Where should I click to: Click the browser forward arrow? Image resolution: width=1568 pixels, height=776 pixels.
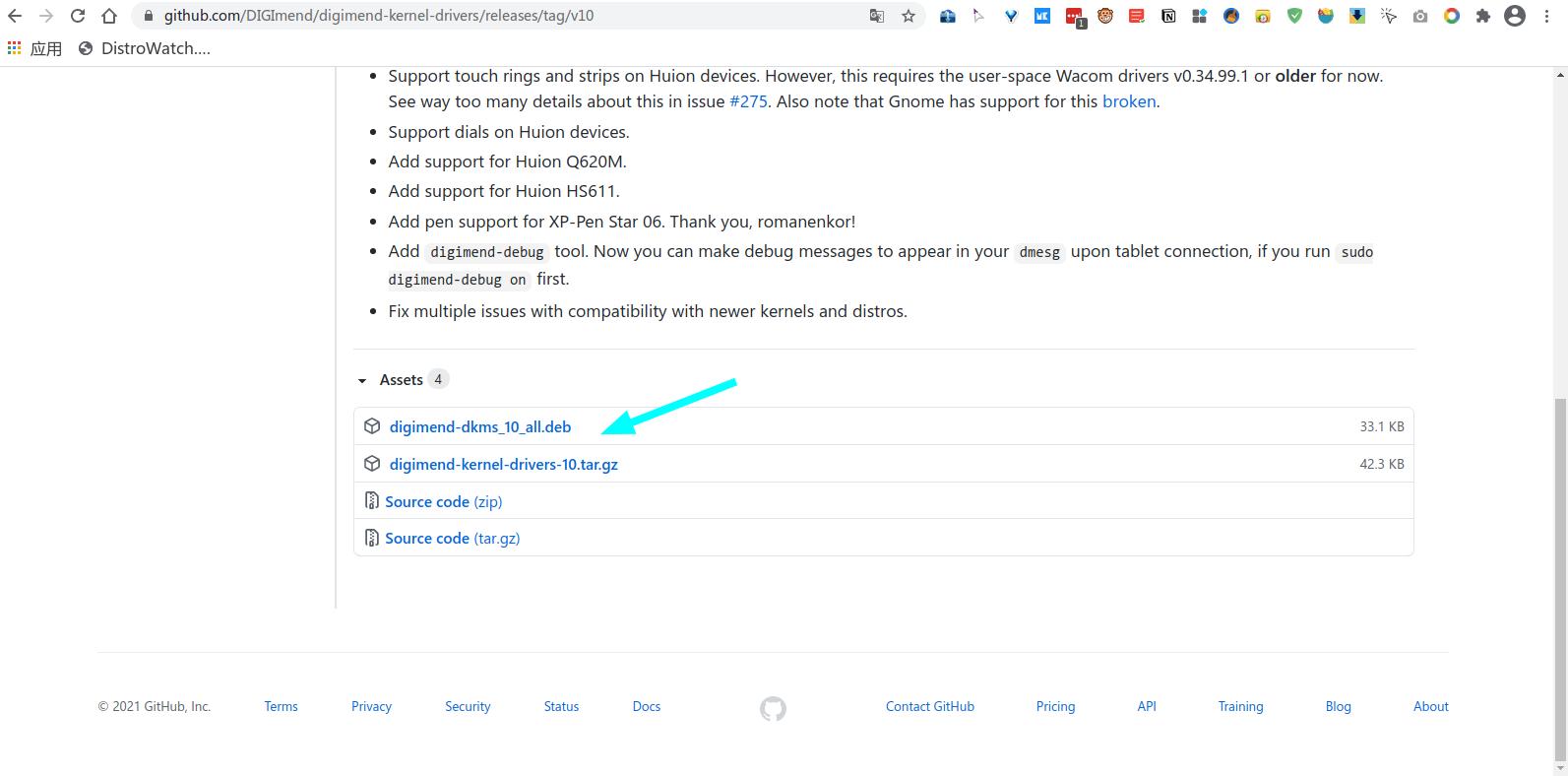click(46, 16)
